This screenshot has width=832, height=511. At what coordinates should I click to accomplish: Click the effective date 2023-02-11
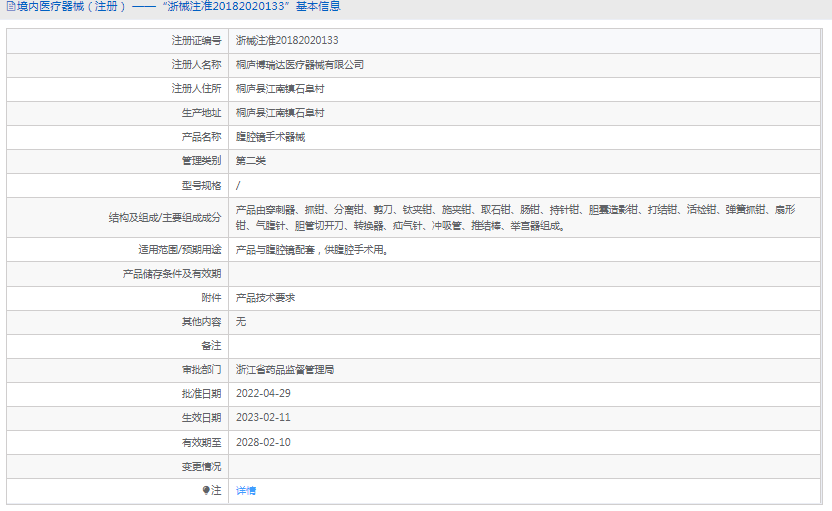[x=263, y=417]
